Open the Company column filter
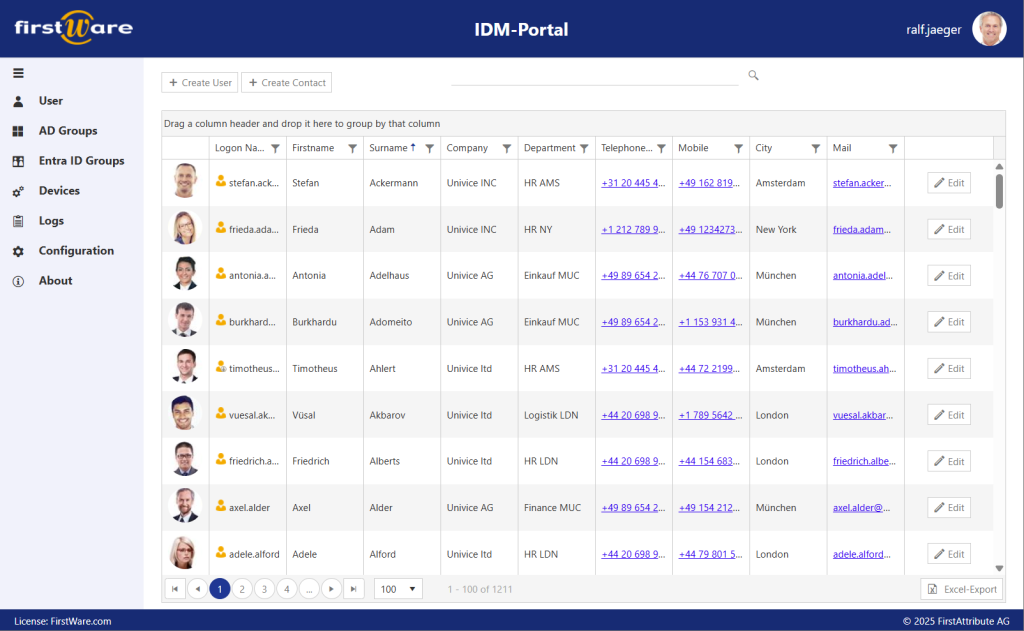1024x631 pixels. 506,148
